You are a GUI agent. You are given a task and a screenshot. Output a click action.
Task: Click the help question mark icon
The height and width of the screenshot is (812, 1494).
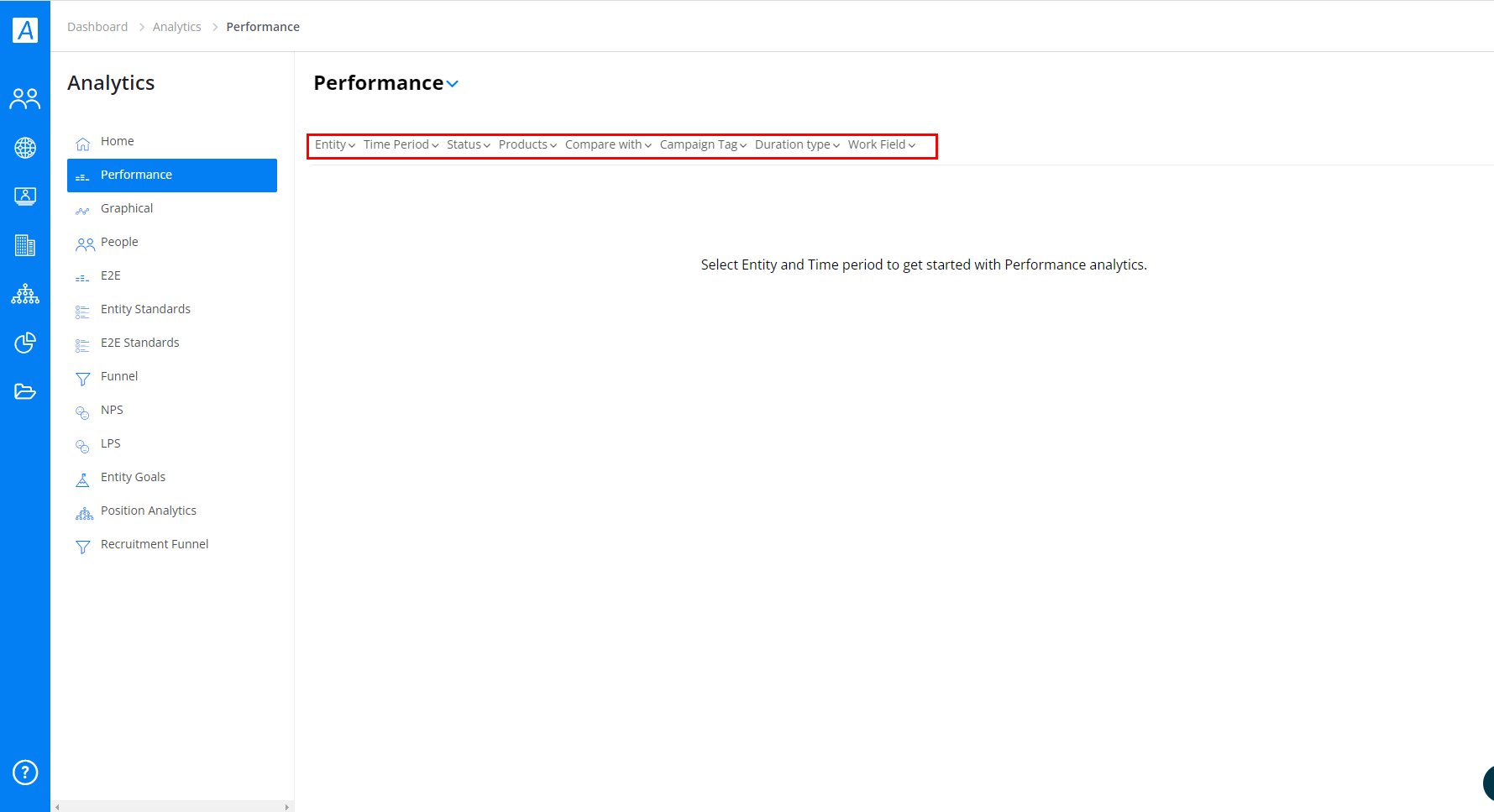pyautogui.click(x=25, y=772)
